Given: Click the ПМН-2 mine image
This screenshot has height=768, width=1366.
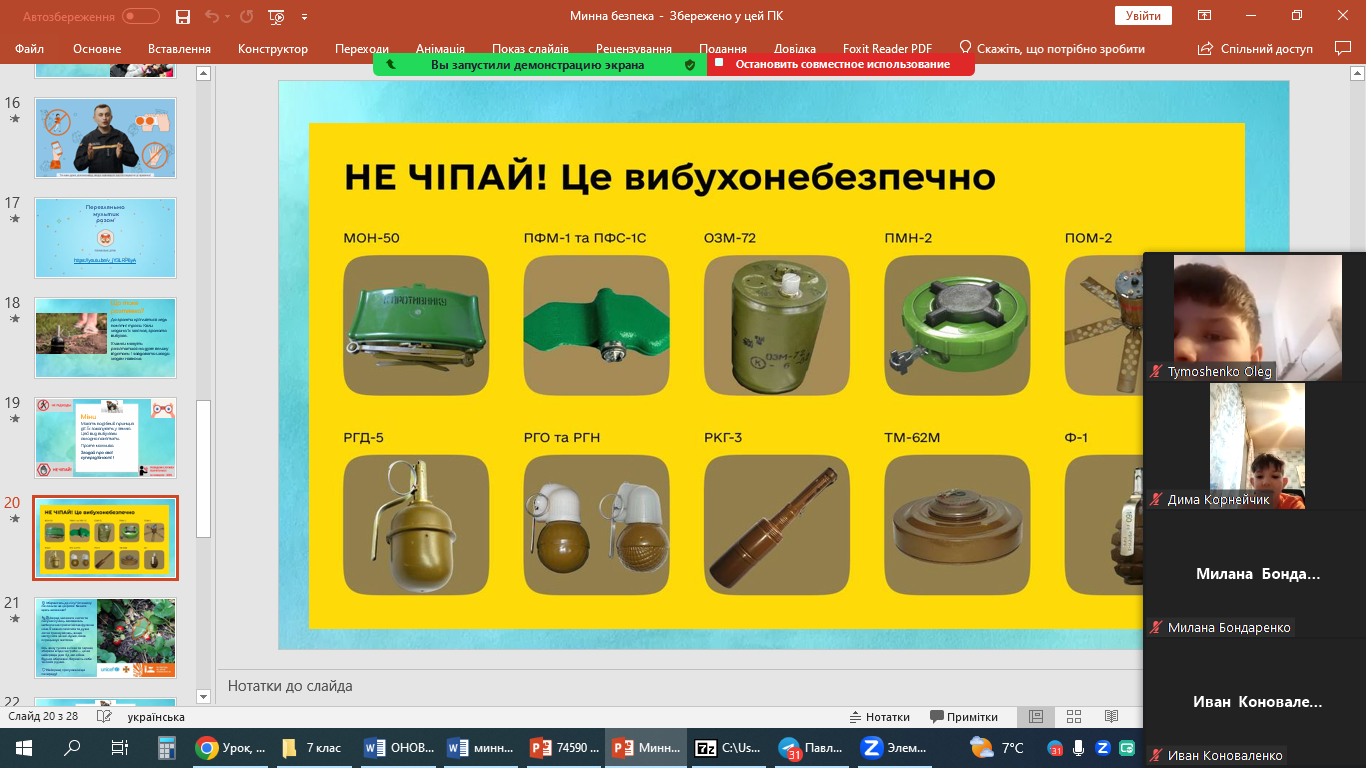Looking at the screenshot, I should 957,325.
